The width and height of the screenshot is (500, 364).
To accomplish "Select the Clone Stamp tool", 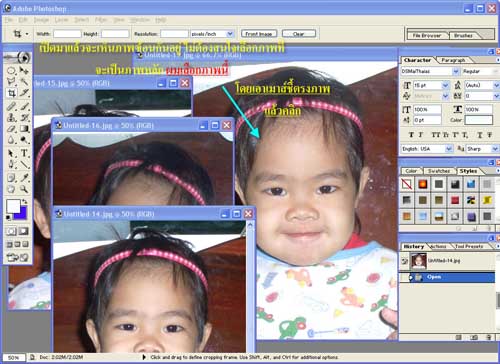I will click(x=11, y=117).
